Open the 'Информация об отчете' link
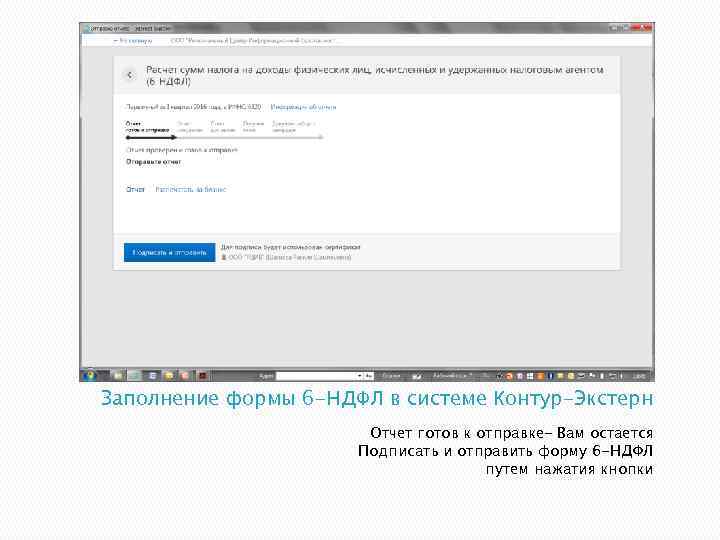The width and height of the screenshot is (720, 540). [x=303, y=107]
